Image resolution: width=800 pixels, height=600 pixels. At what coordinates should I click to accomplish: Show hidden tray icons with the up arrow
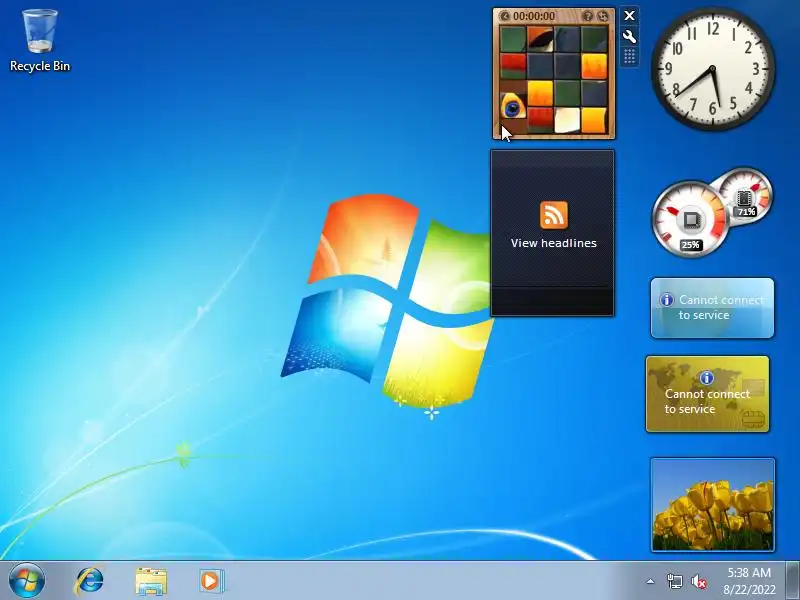(650, 581)
